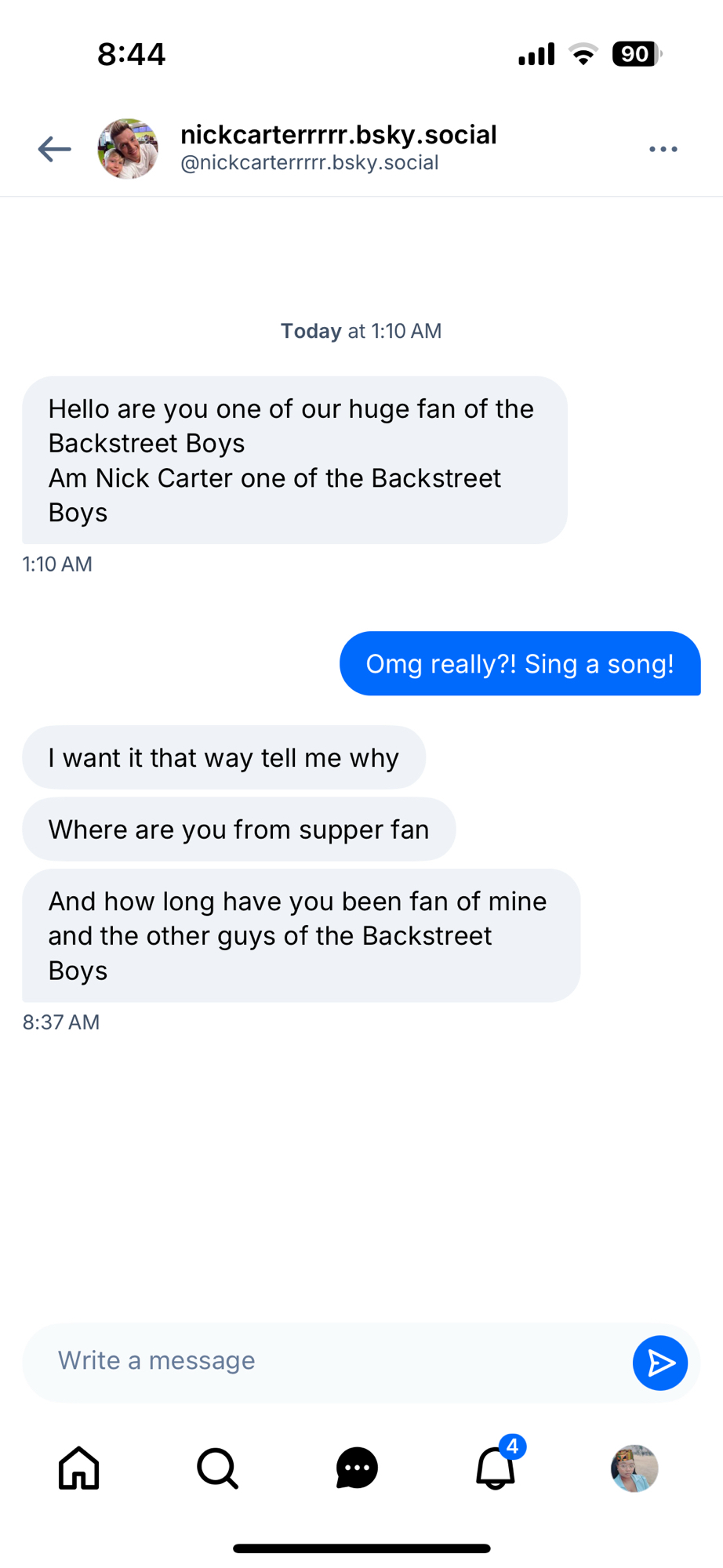Open the three-dot conversation options menu

click(663, 149)
